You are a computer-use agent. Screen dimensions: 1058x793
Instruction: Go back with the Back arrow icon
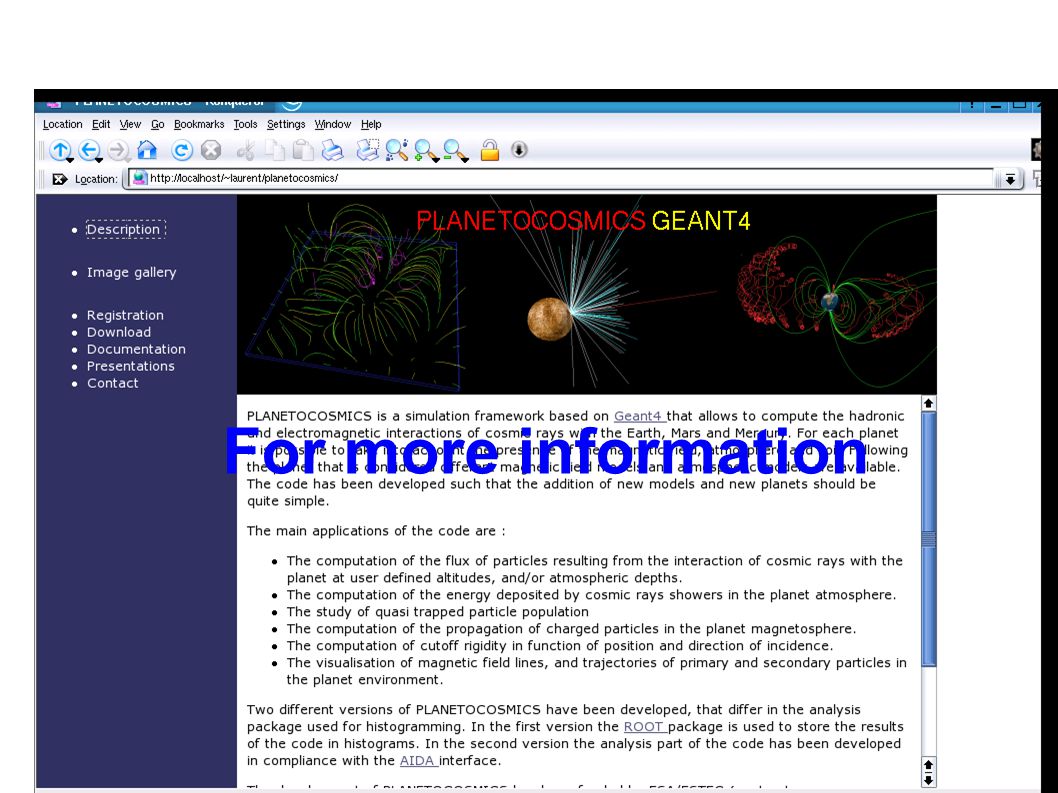coord(88,150)
